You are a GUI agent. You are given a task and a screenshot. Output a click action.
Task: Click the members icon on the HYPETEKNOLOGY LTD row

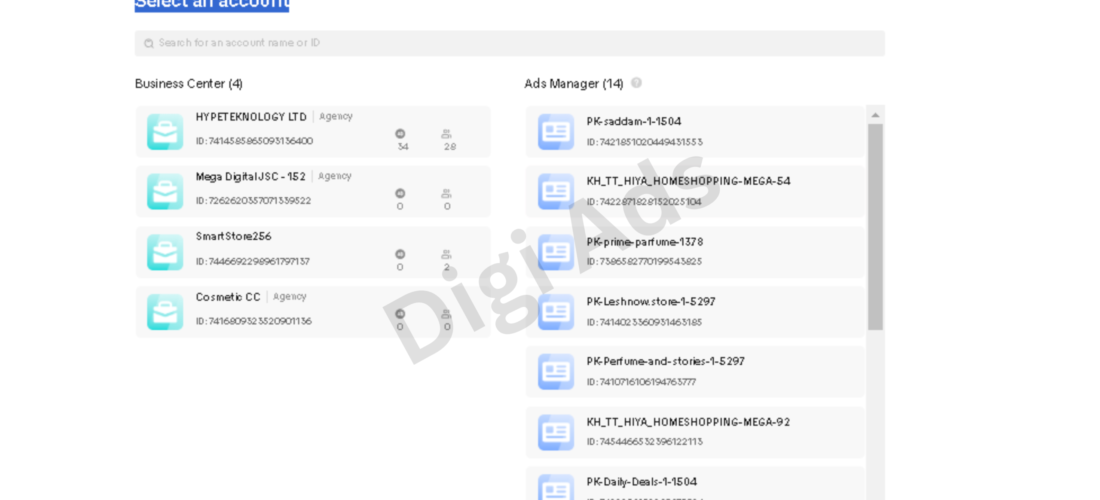point(447,134)
